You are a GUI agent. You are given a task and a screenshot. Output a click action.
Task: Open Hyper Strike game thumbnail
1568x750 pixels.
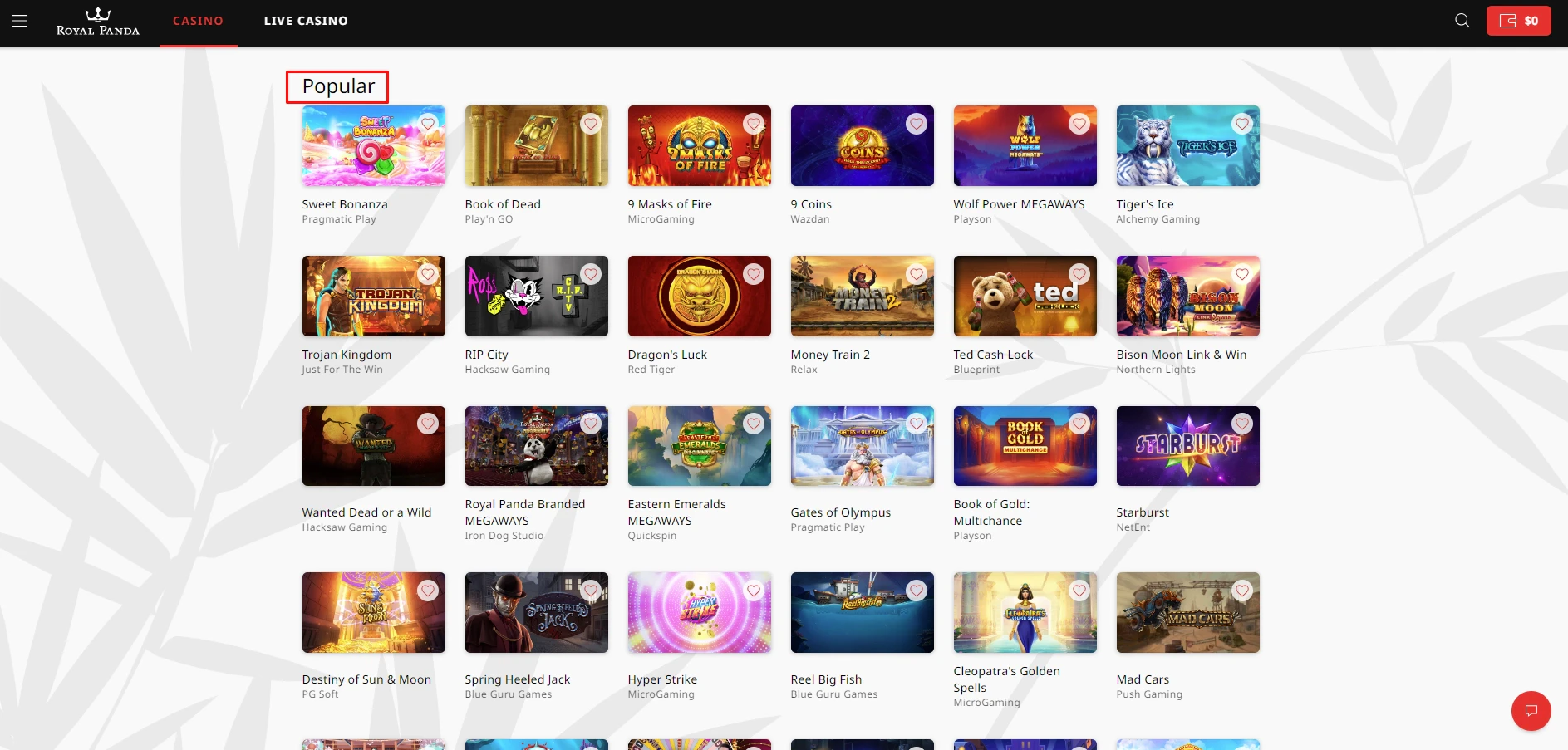700,612
